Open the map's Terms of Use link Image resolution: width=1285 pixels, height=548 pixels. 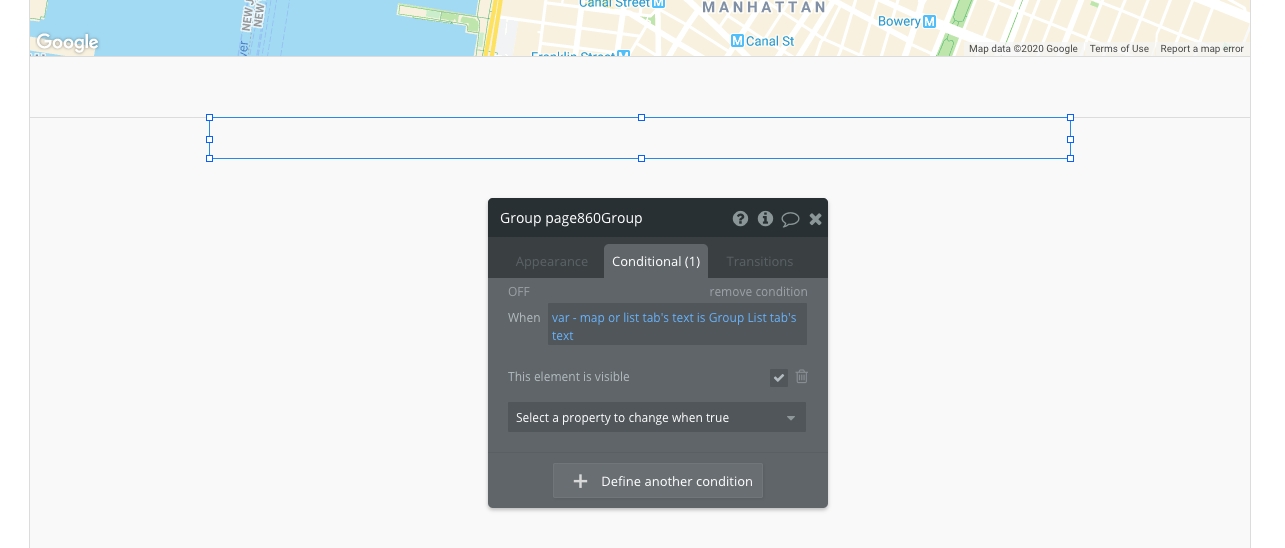click(1118, 49)
